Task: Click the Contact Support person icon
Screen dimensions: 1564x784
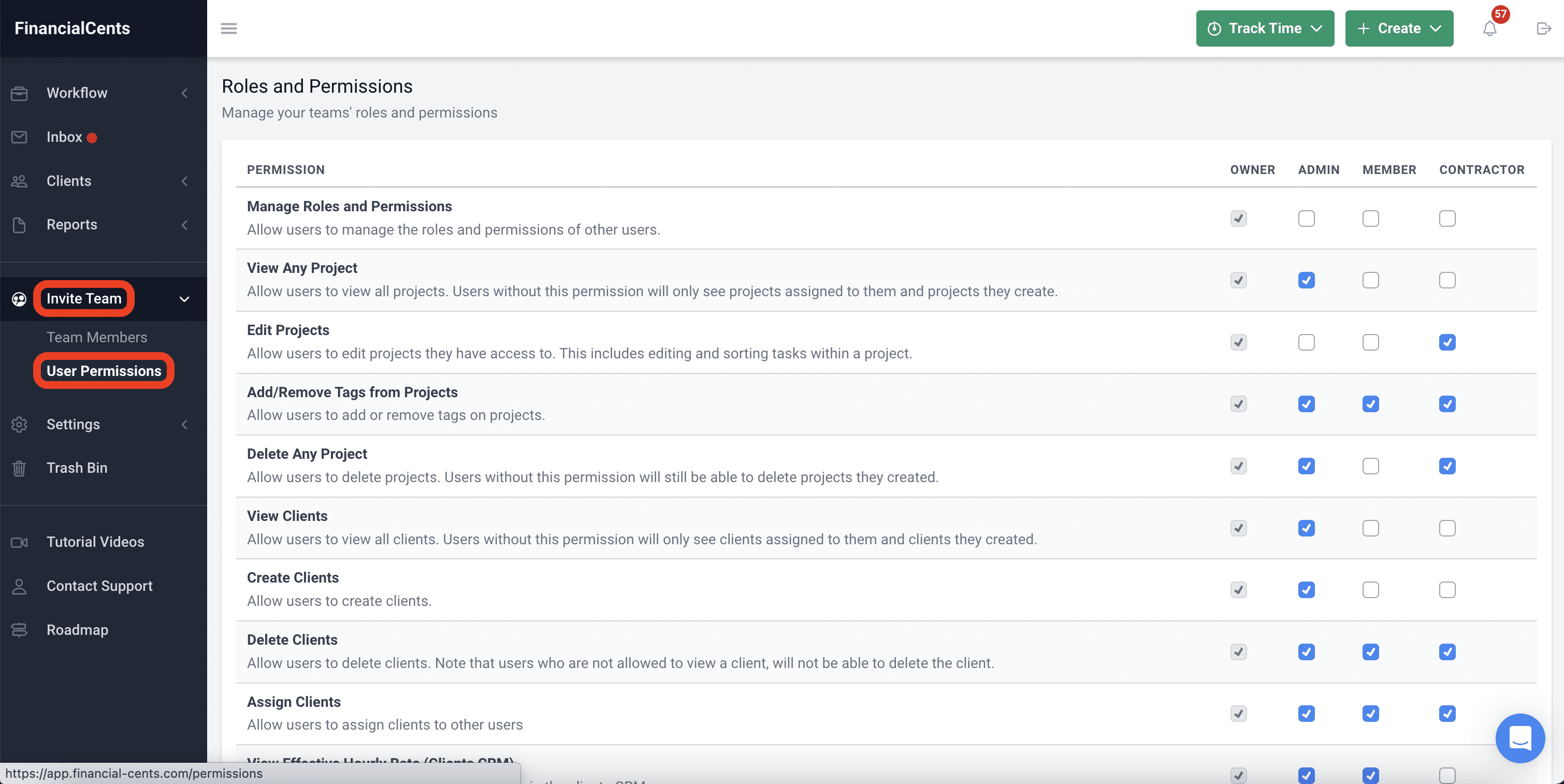Action: click(x=20, y=586)
